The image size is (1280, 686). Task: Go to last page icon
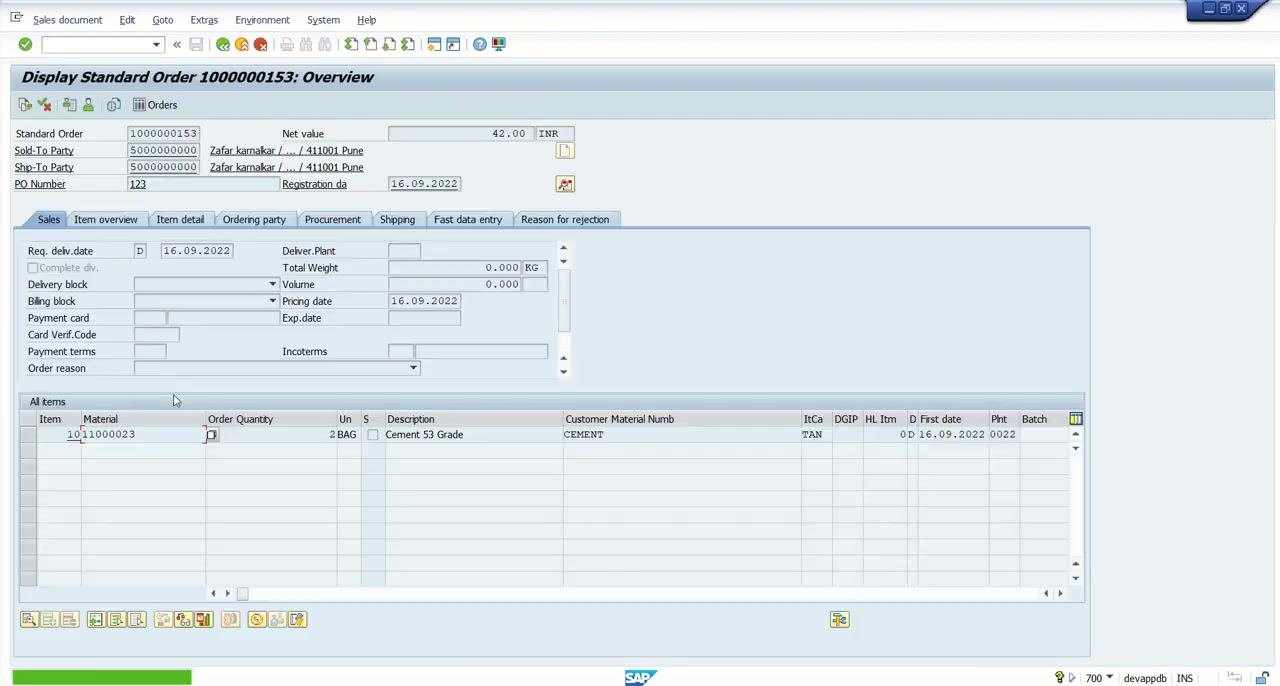point(408,44)
